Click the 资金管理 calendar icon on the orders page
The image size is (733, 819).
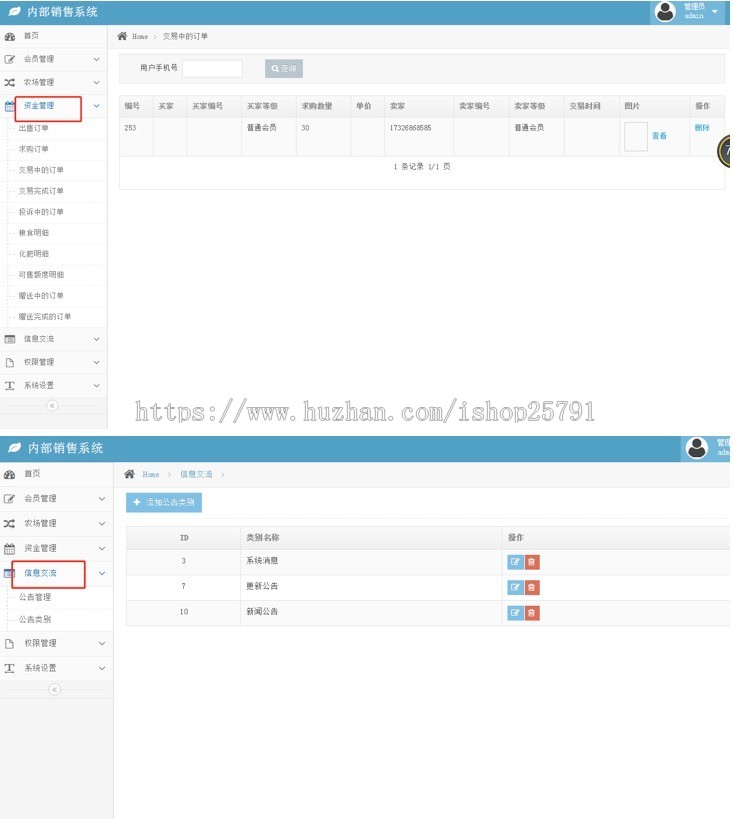[9, 106]
